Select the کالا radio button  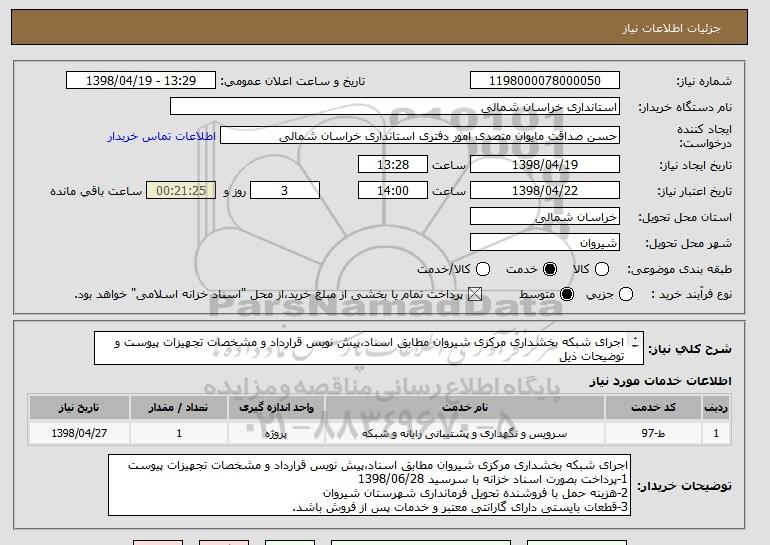pyautogui.click(x=602, y=269)
